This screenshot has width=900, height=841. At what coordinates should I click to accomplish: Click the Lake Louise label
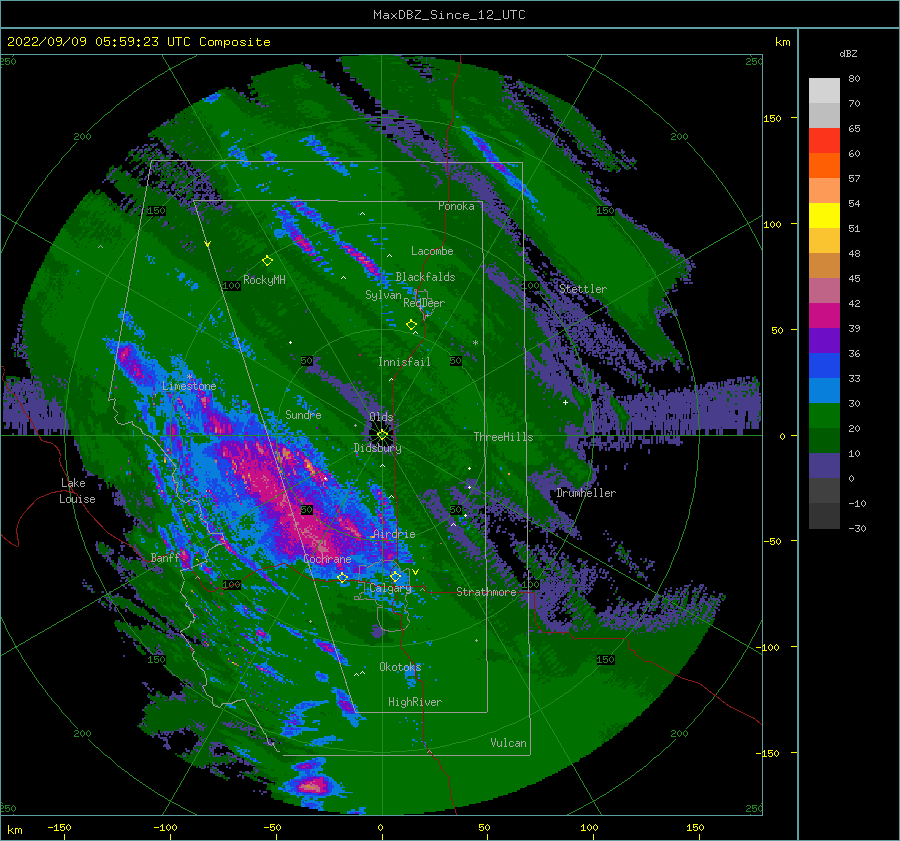[x=77, y=491]
